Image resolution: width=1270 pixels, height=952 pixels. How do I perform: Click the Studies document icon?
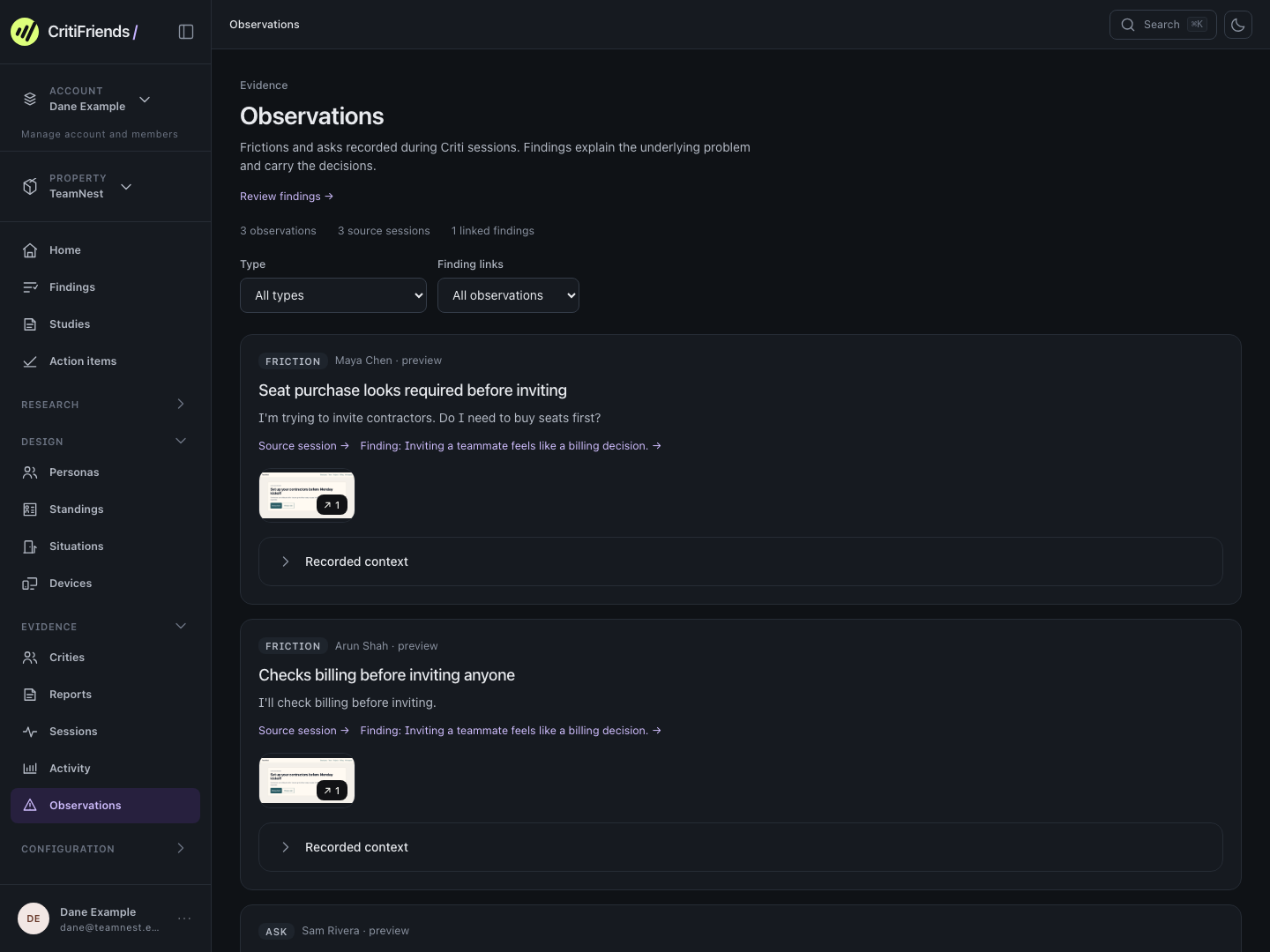(x=30, y=324)
